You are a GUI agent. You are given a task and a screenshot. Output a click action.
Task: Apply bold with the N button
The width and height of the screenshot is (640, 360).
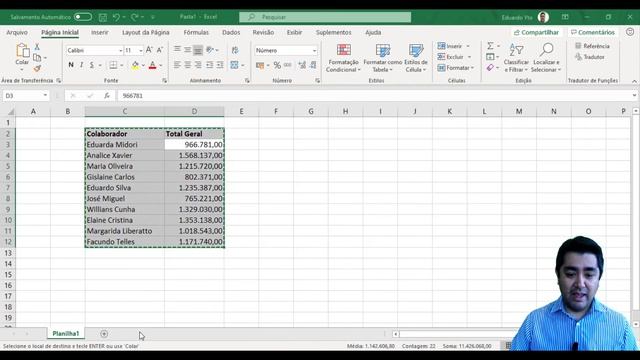[71, 65]
